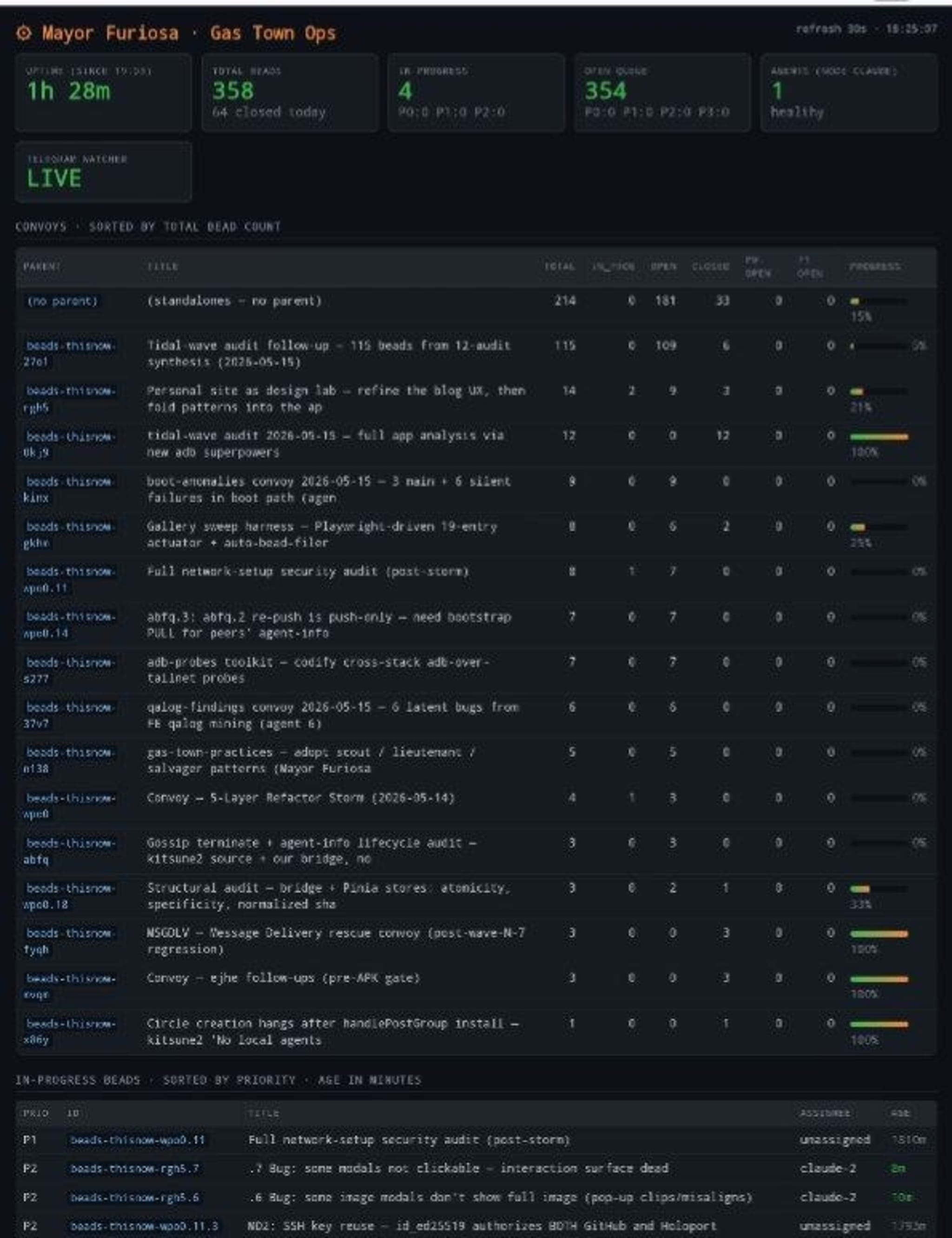
Task: Click bead title '.7 Bug: some modals not clickable'
Action: 458,1168
